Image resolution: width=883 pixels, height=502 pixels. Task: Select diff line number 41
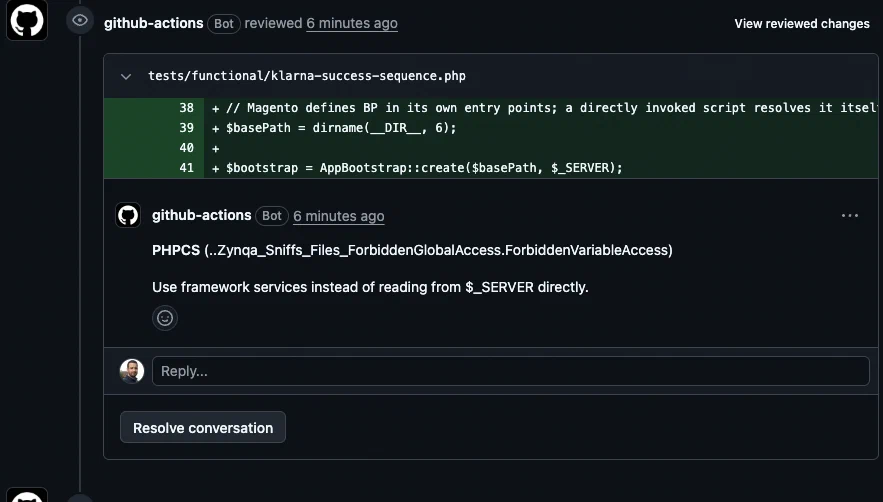(x=186, y=168)
